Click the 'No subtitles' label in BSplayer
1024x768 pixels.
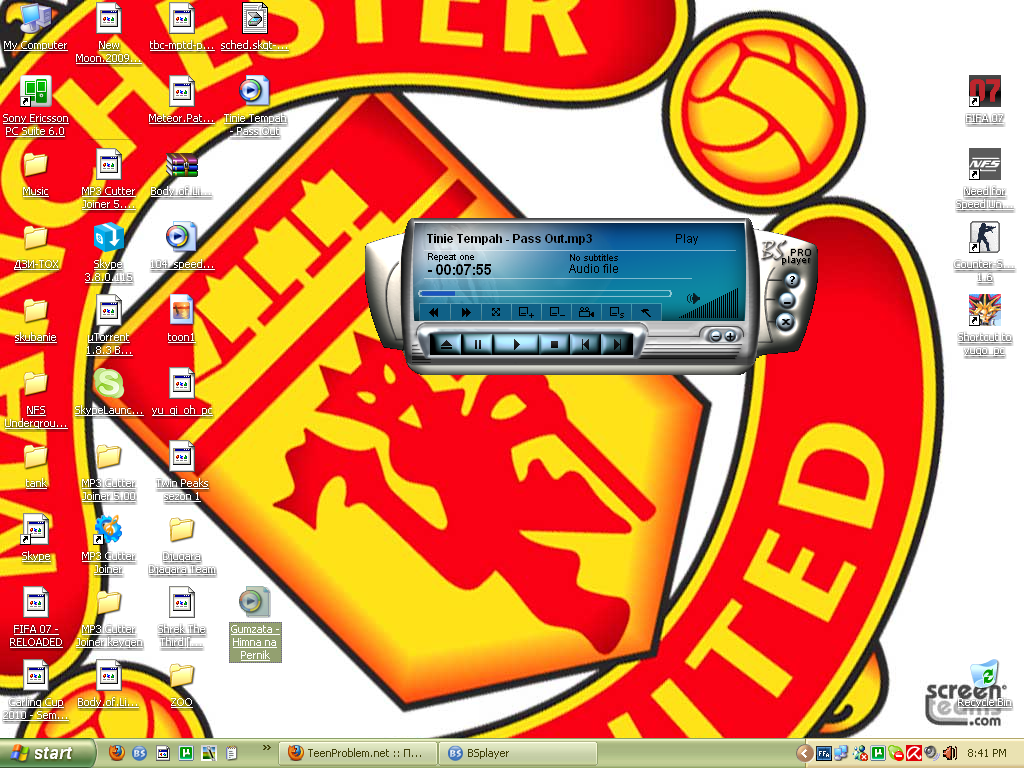tap(593, 258)
